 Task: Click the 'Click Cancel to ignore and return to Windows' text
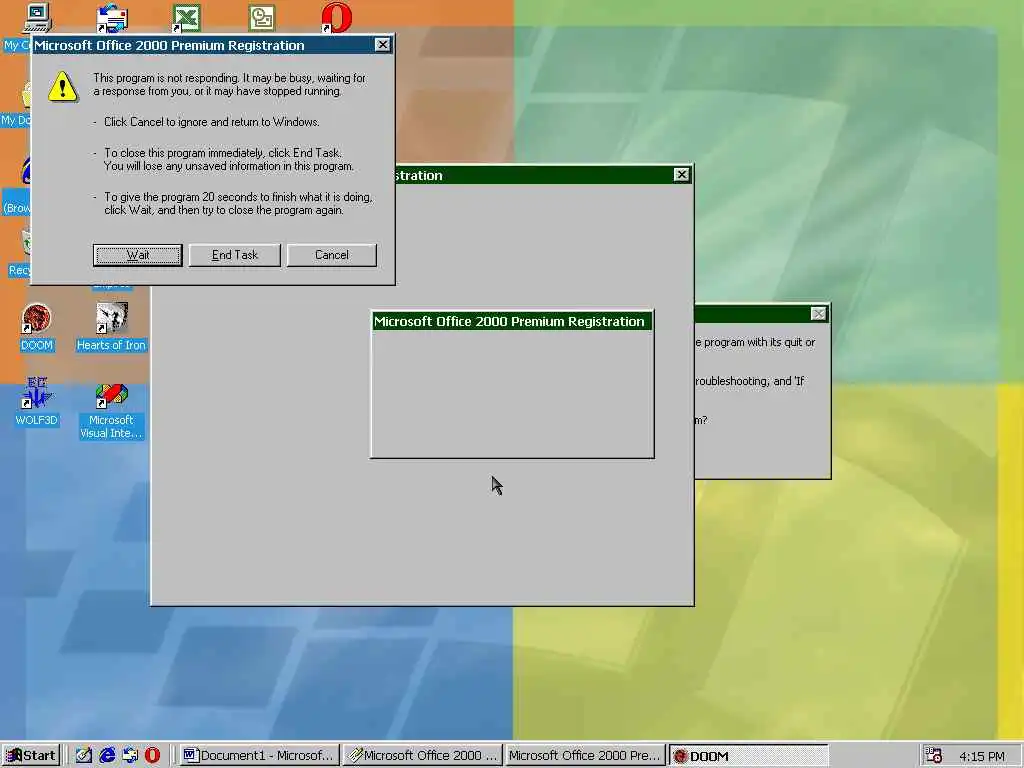click(x=212, y=122)
